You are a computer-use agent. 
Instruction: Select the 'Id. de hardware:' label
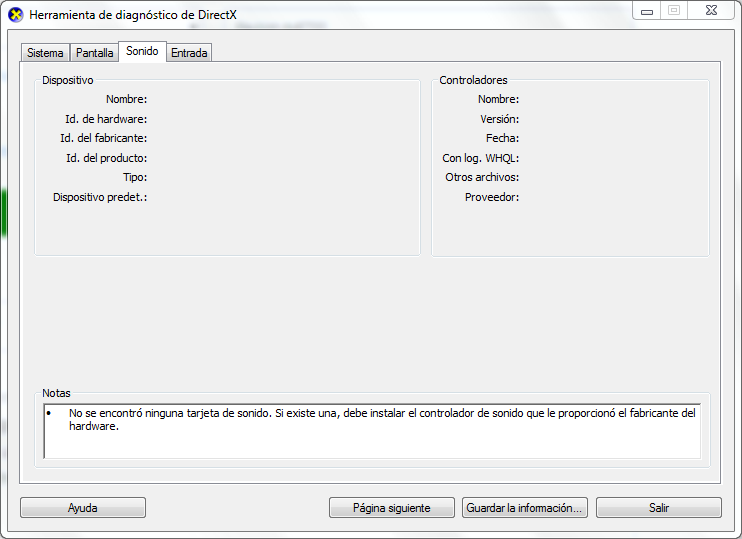[106, 119]
